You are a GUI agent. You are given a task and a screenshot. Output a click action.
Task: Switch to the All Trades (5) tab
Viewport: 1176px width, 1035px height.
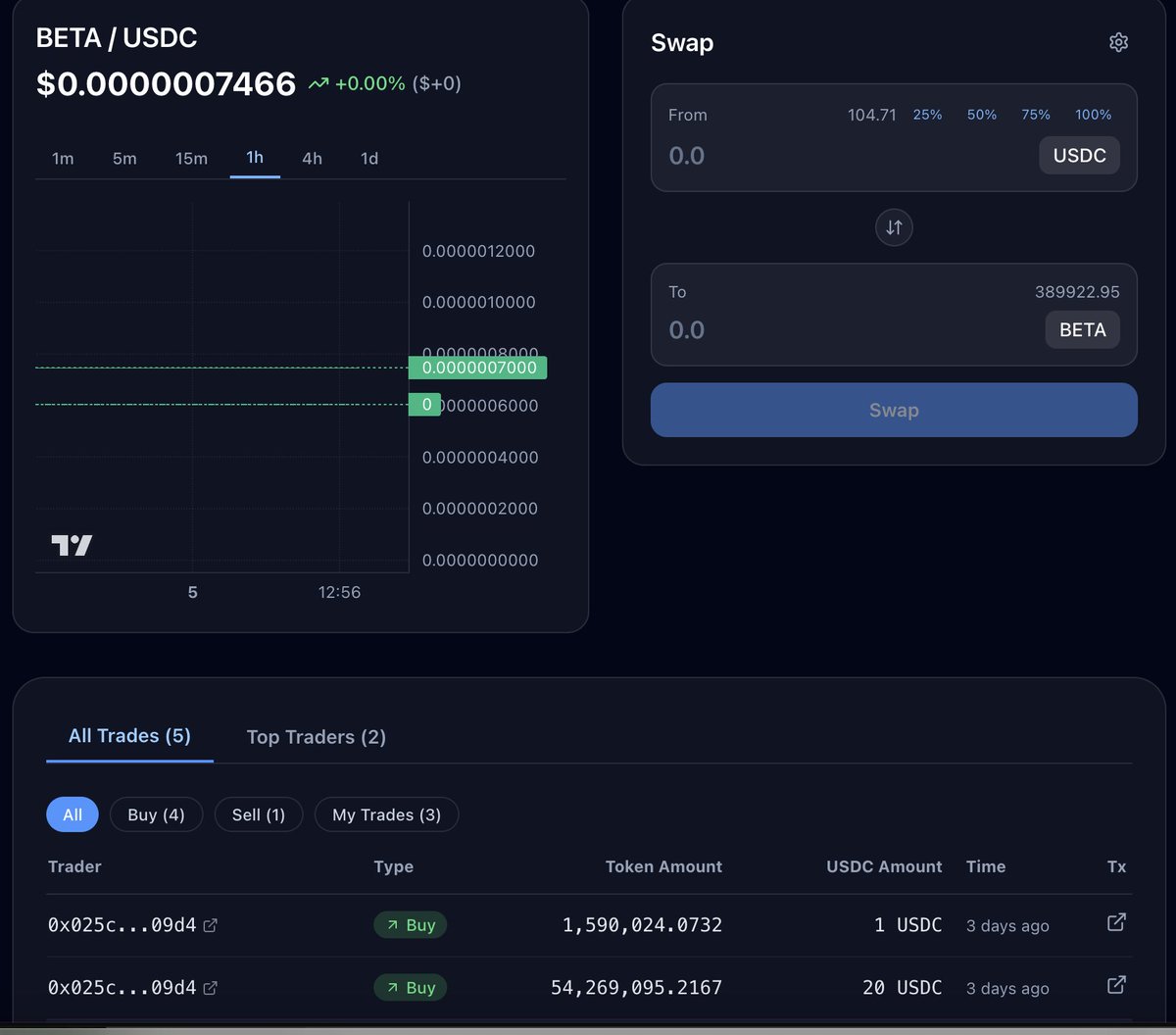coord(129,736)
